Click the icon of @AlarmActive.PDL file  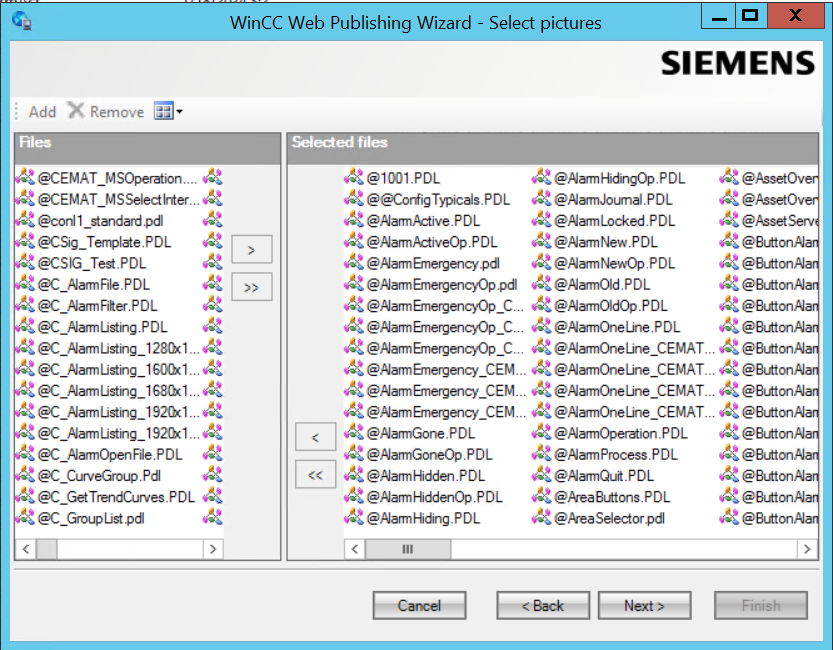(354, 219)
